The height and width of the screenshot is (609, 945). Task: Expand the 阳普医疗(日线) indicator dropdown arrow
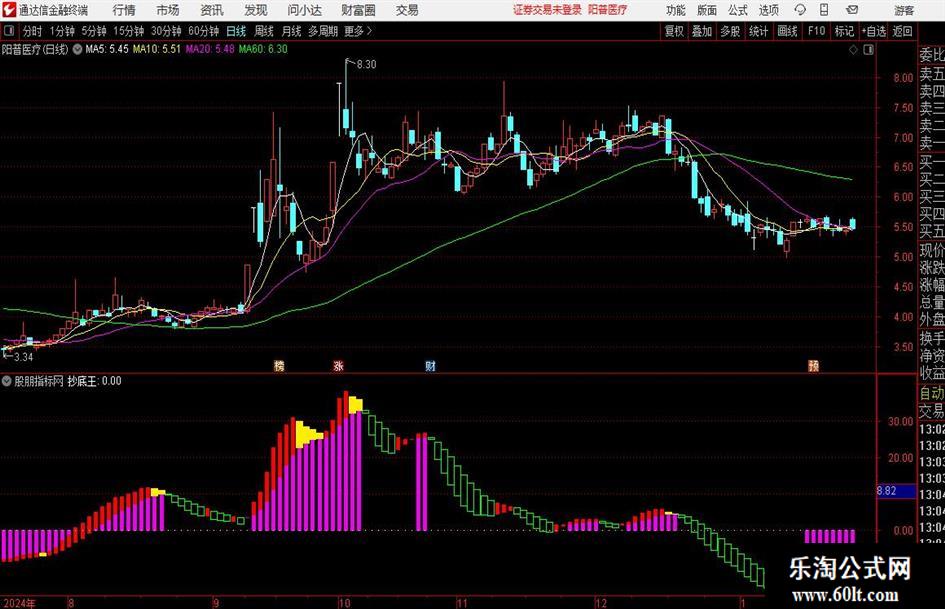point(77,49)
